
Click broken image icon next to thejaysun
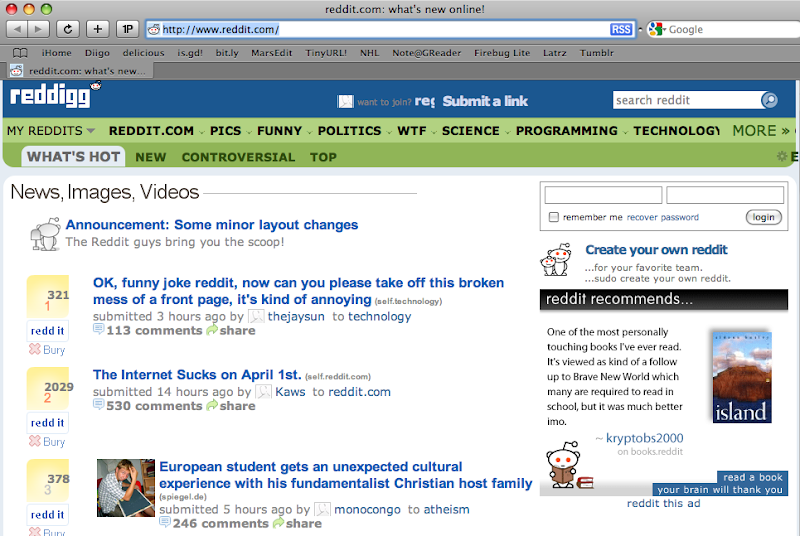(256, 316)
